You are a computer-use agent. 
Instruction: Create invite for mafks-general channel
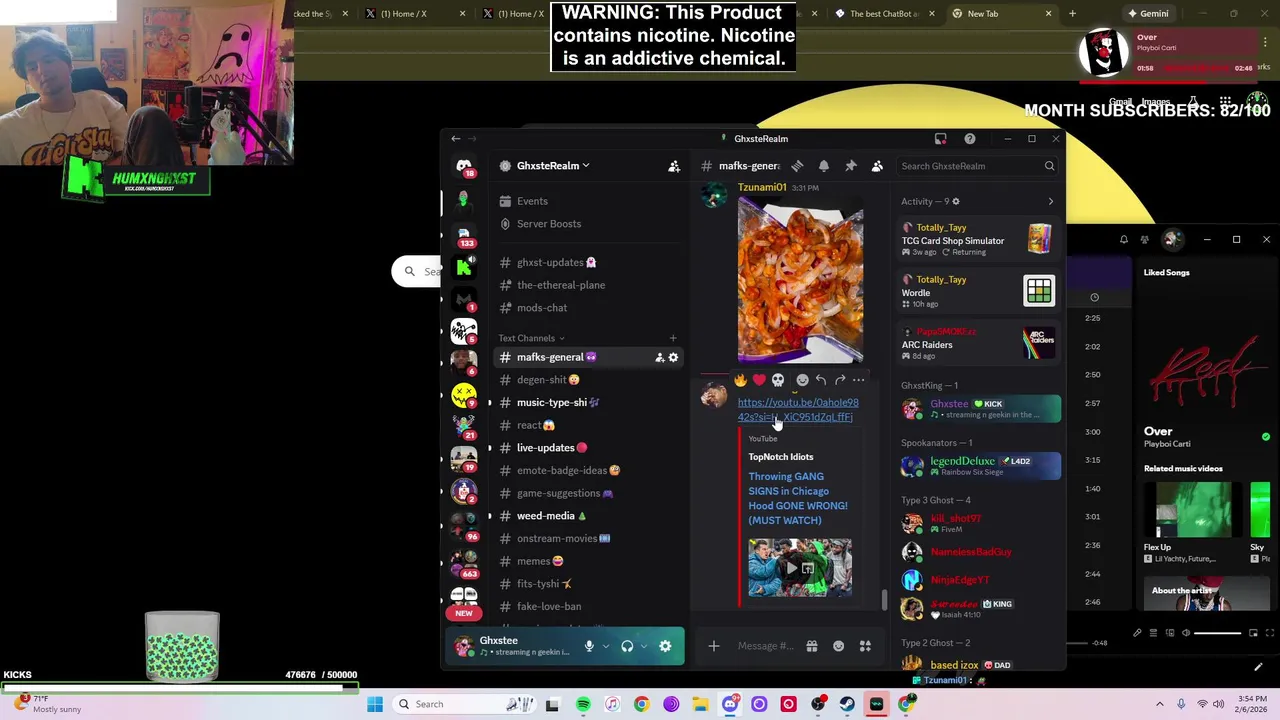659,357
